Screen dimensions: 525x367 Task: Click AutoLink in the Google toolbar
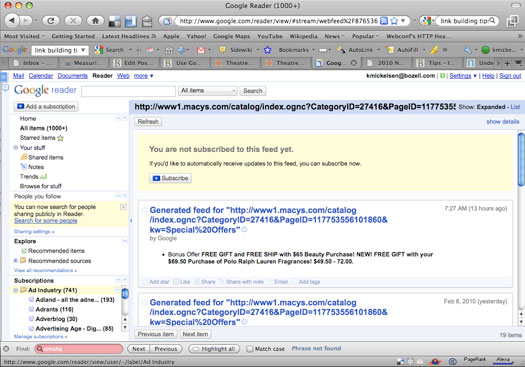pyautogui.click(x=355, y=50)
